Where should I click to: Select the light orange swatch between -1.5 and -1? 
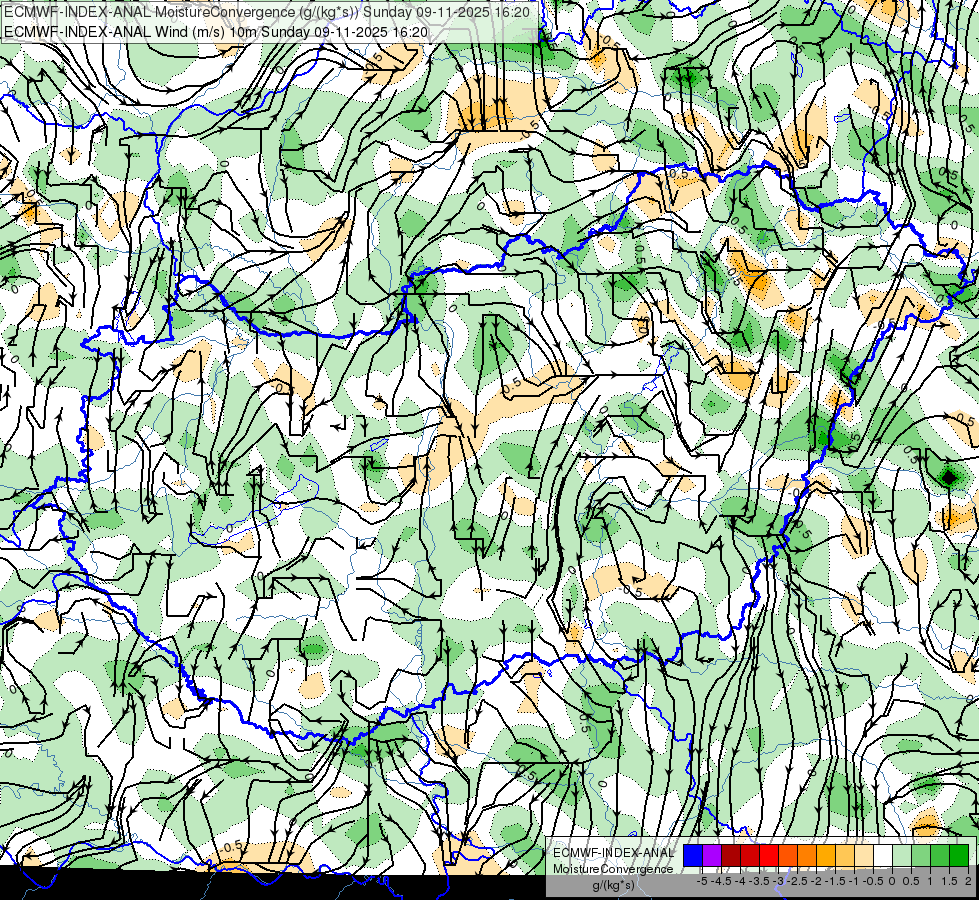845,856
